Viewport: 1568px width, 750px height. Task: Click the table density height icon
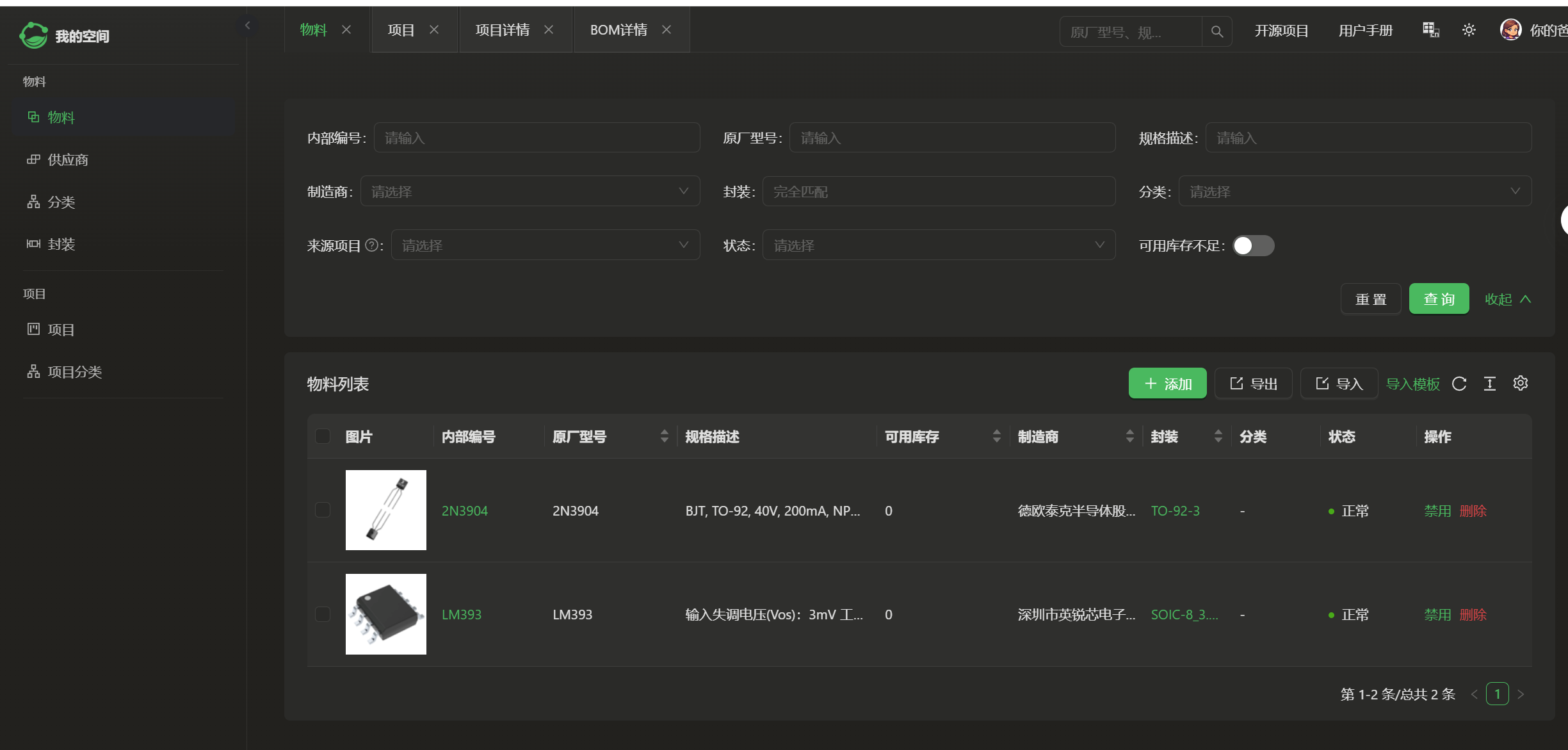(x=1490, y=384)
